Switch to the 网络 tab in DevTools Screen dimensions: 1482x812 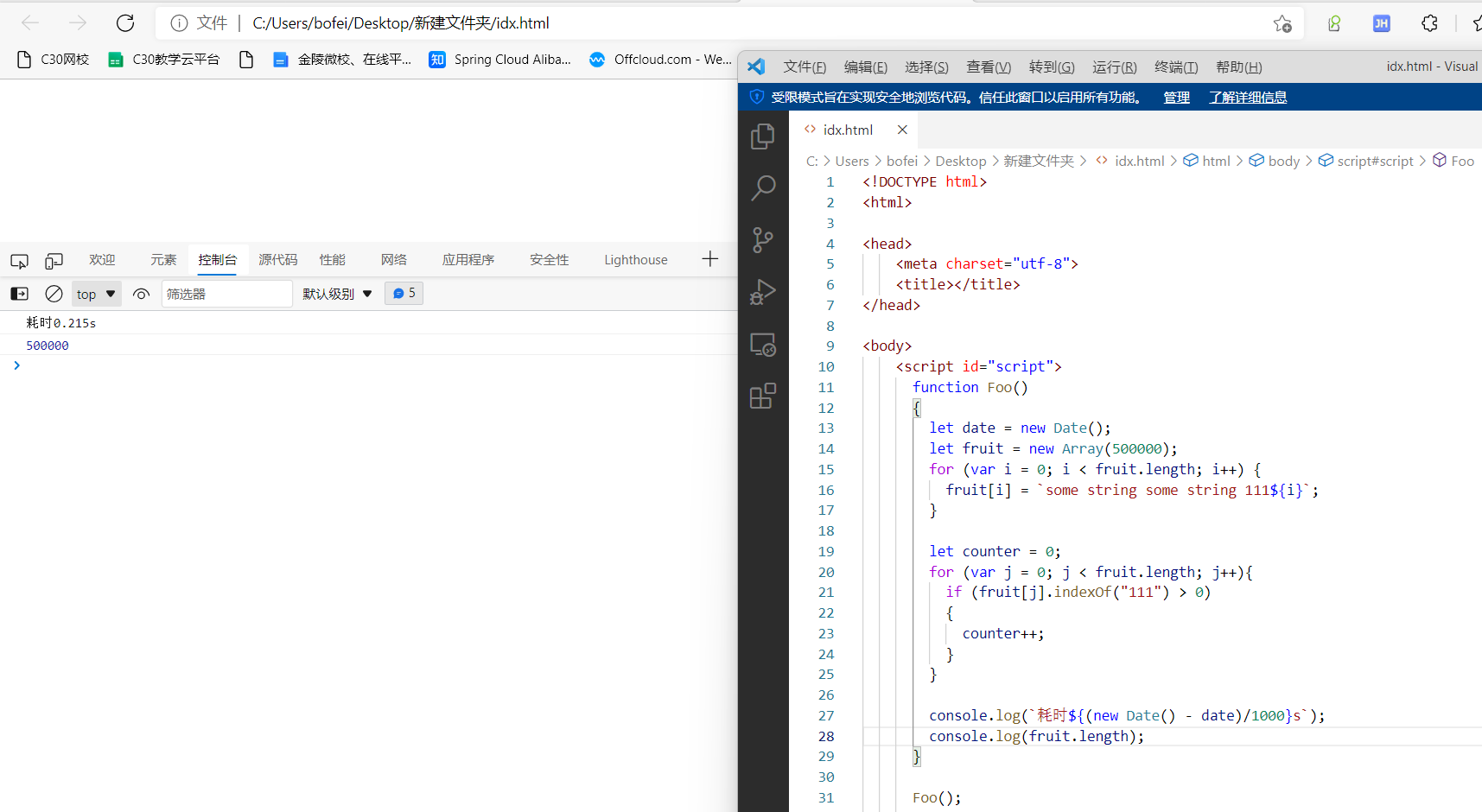(394, 260)
